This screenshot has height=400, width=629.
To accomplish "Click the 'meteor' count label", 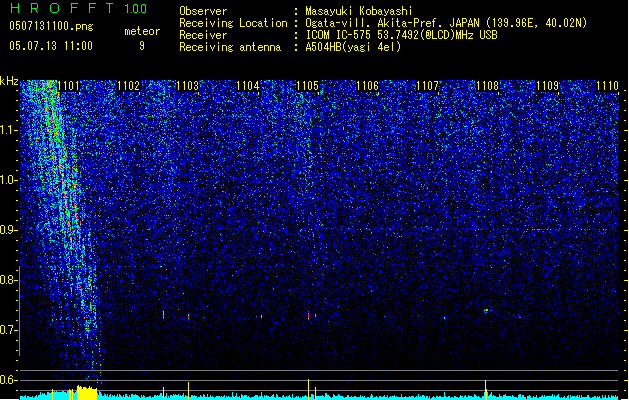I will point(142,31).
